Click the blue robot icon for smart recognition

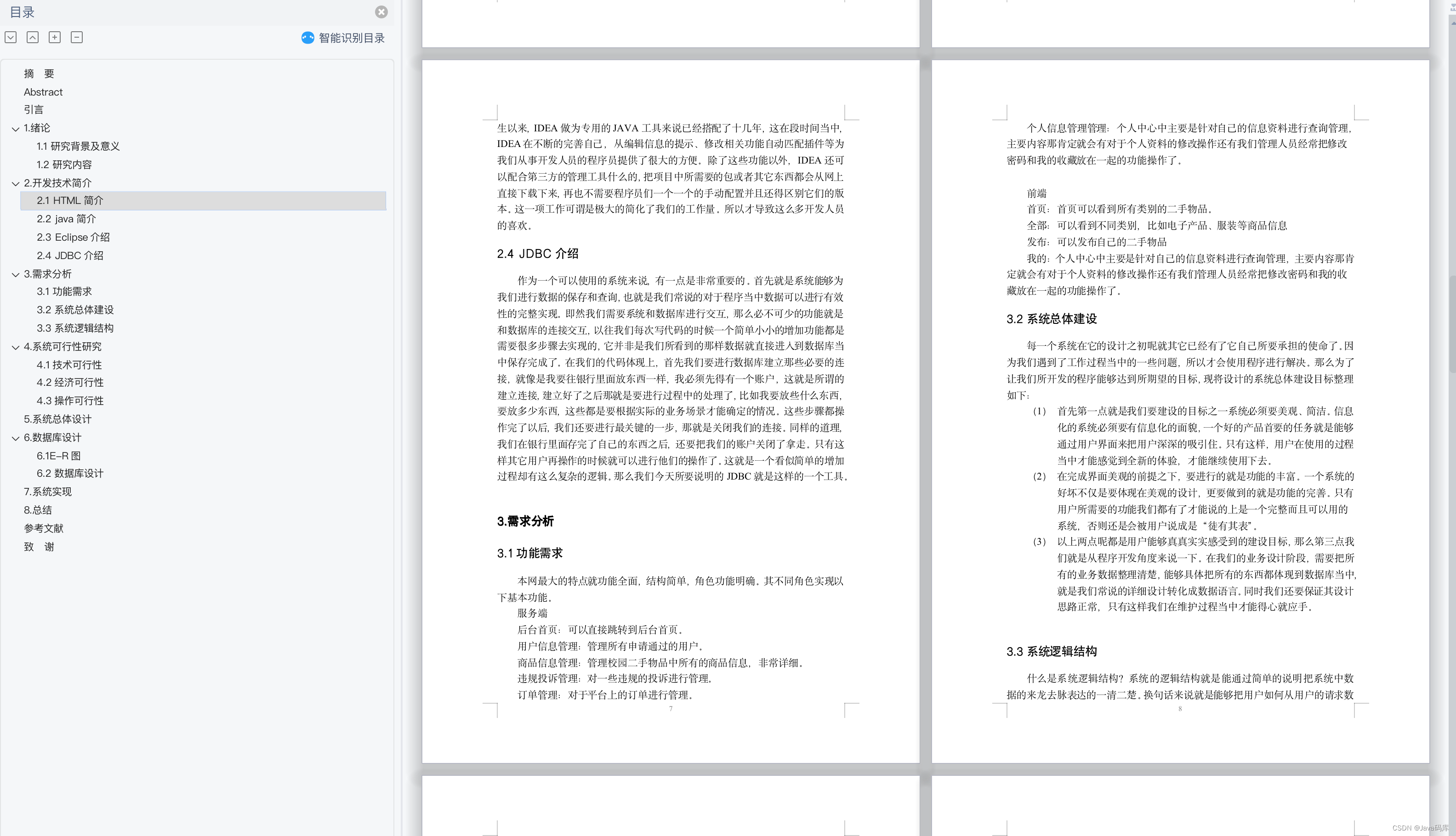click(x=308, y=38)
